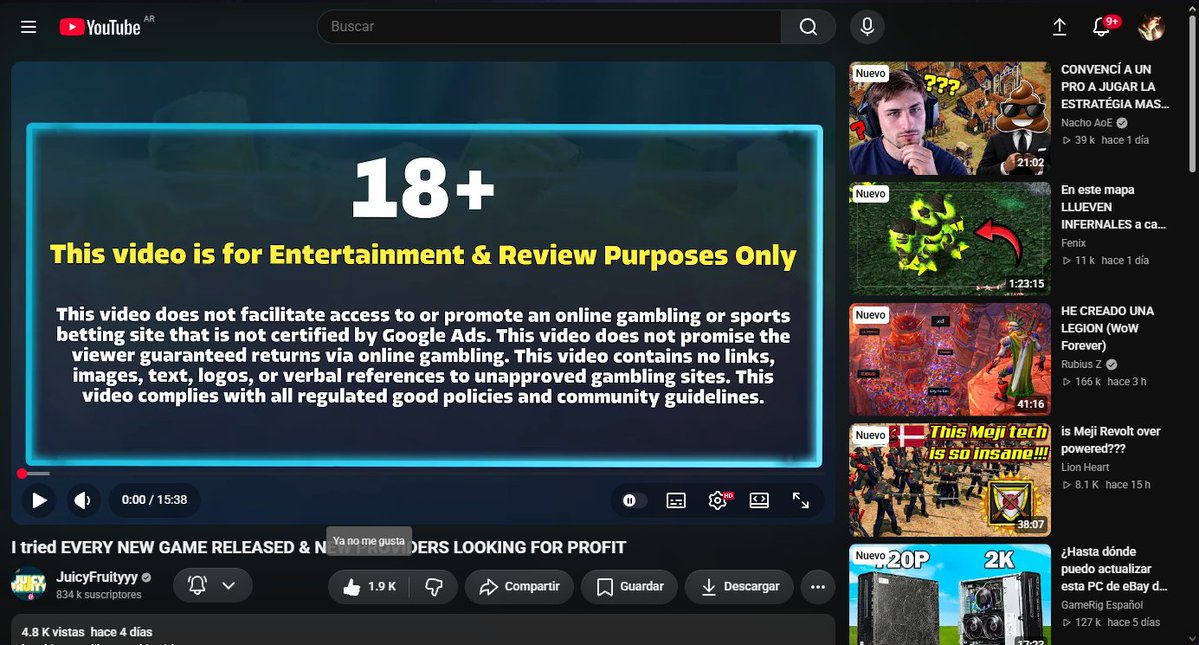Open the account avatar menu

(1151, 27)
